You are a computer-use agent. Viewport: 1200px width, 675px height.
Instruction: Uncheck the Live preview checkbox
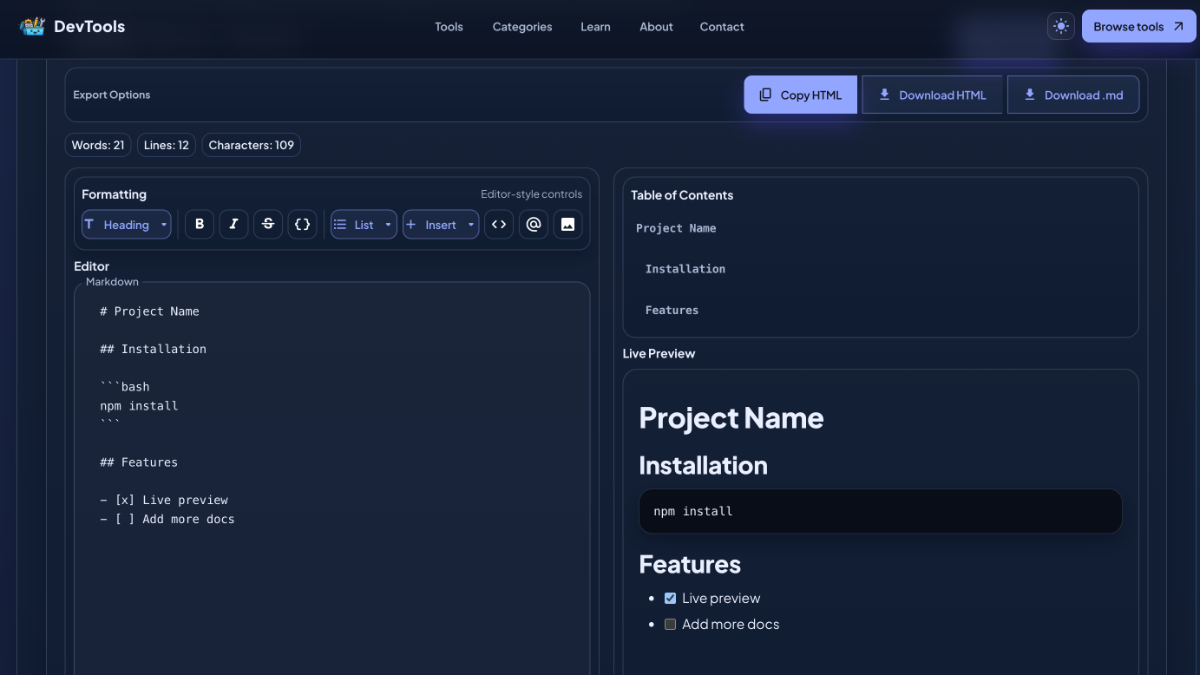coord(670,598)
